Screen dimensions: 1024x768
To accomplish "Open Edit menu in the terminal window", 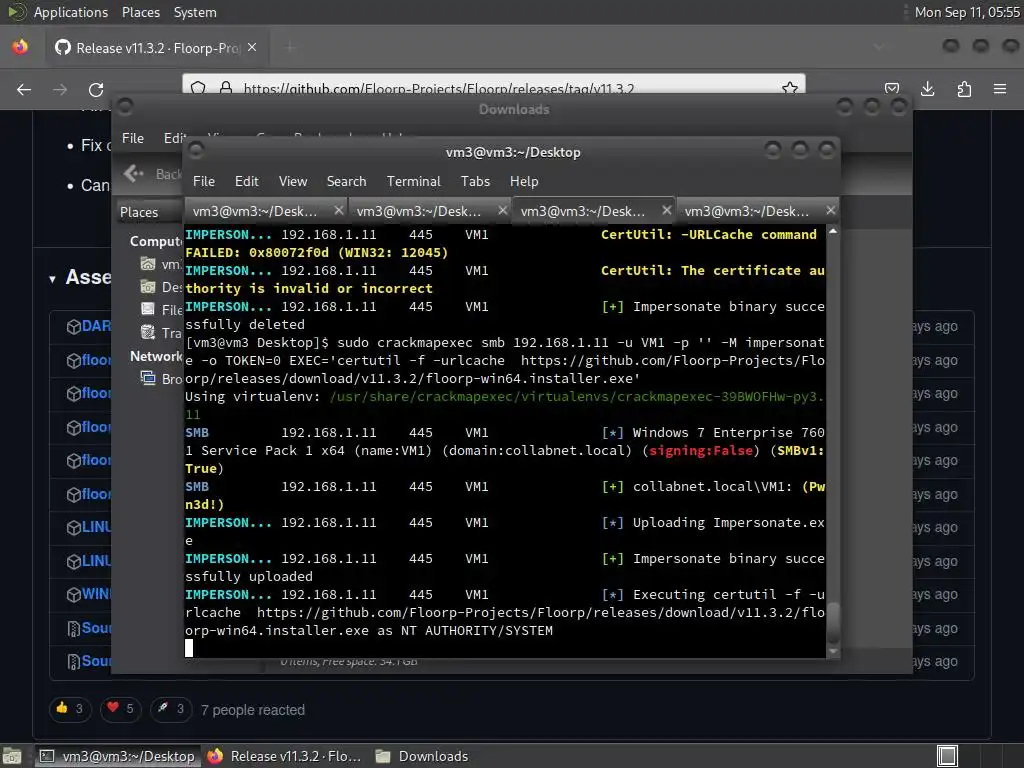I will coord(246,181).
